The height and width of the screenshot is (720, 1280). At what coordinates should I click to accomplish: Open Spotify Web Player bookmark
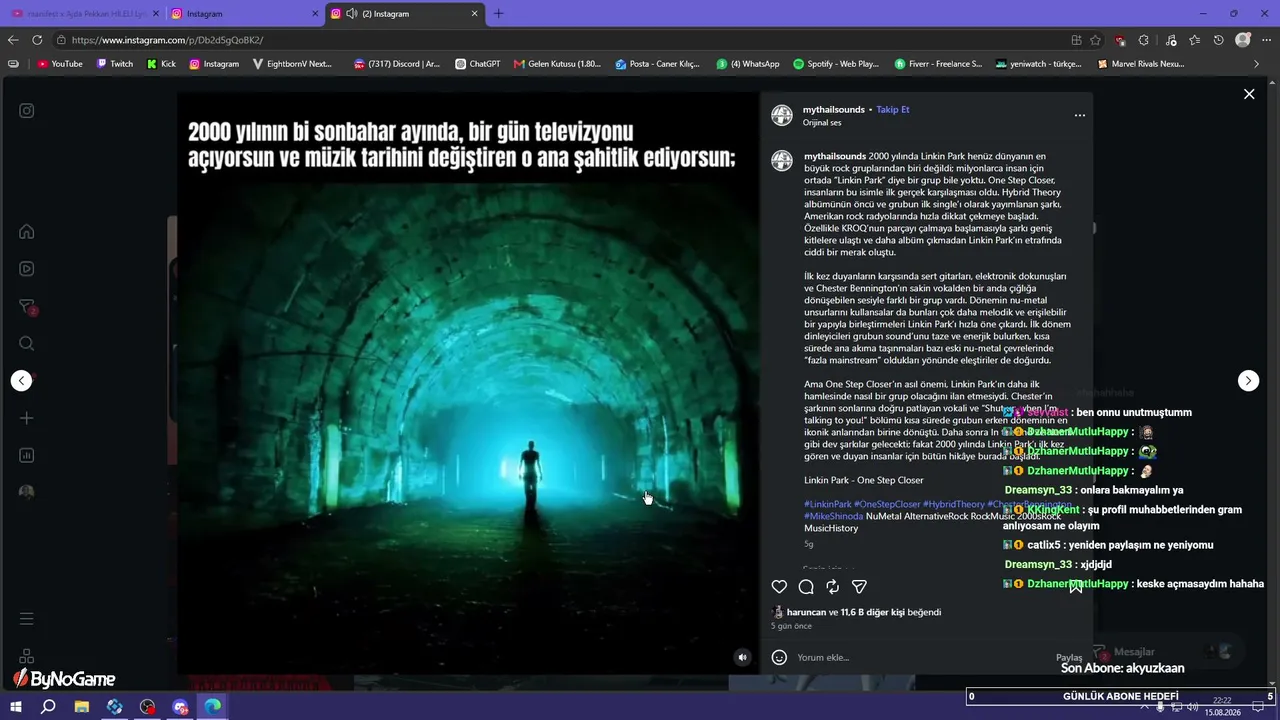(835, 64)
